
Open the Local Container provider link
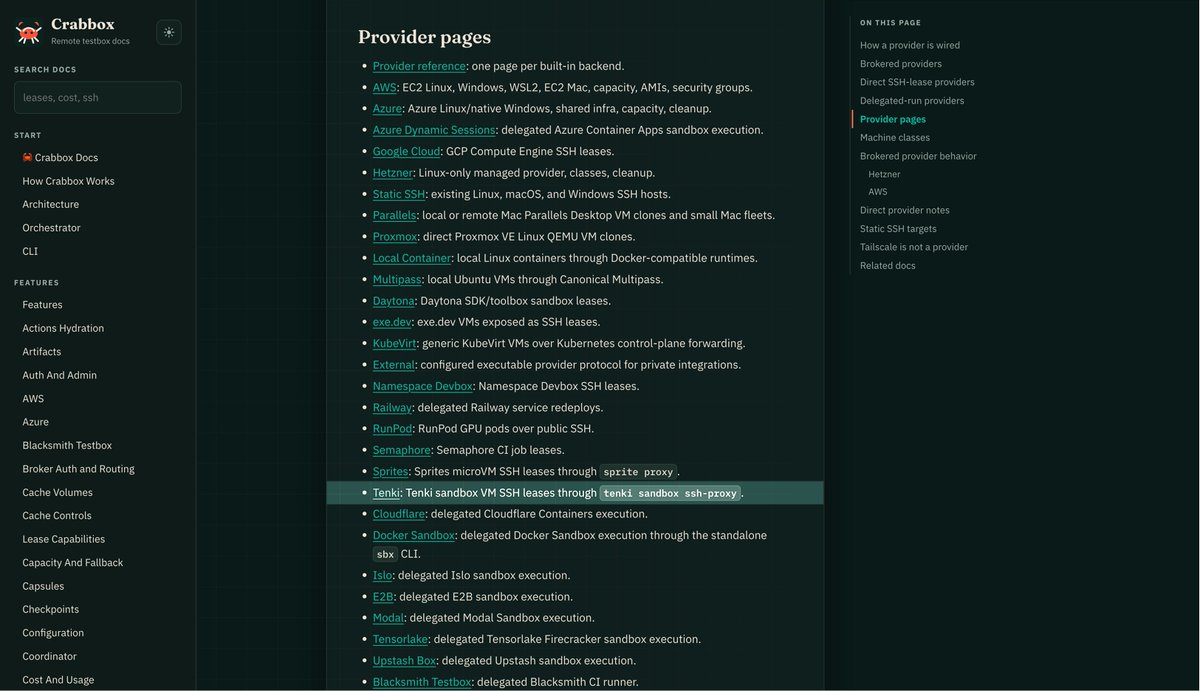click(x=412, y=258)
